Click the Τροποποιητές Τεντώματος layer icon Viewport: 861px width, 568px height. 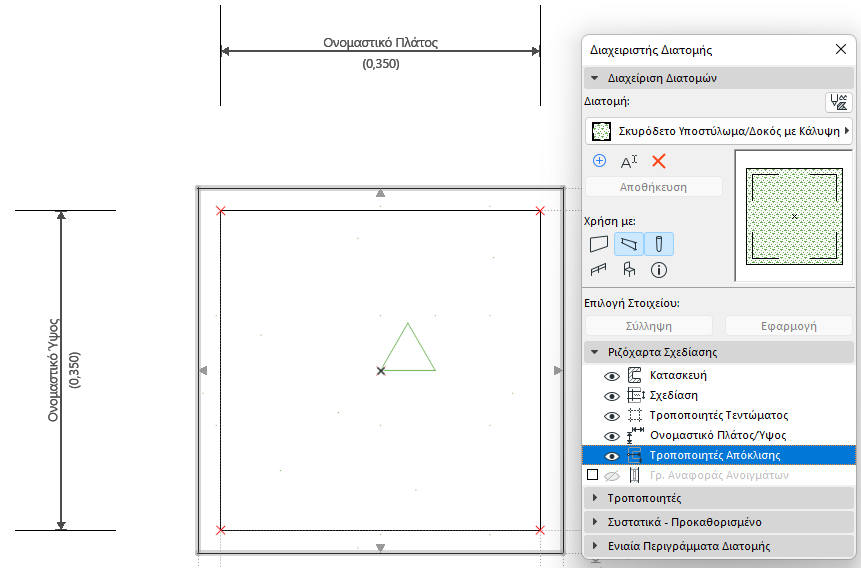635,415
